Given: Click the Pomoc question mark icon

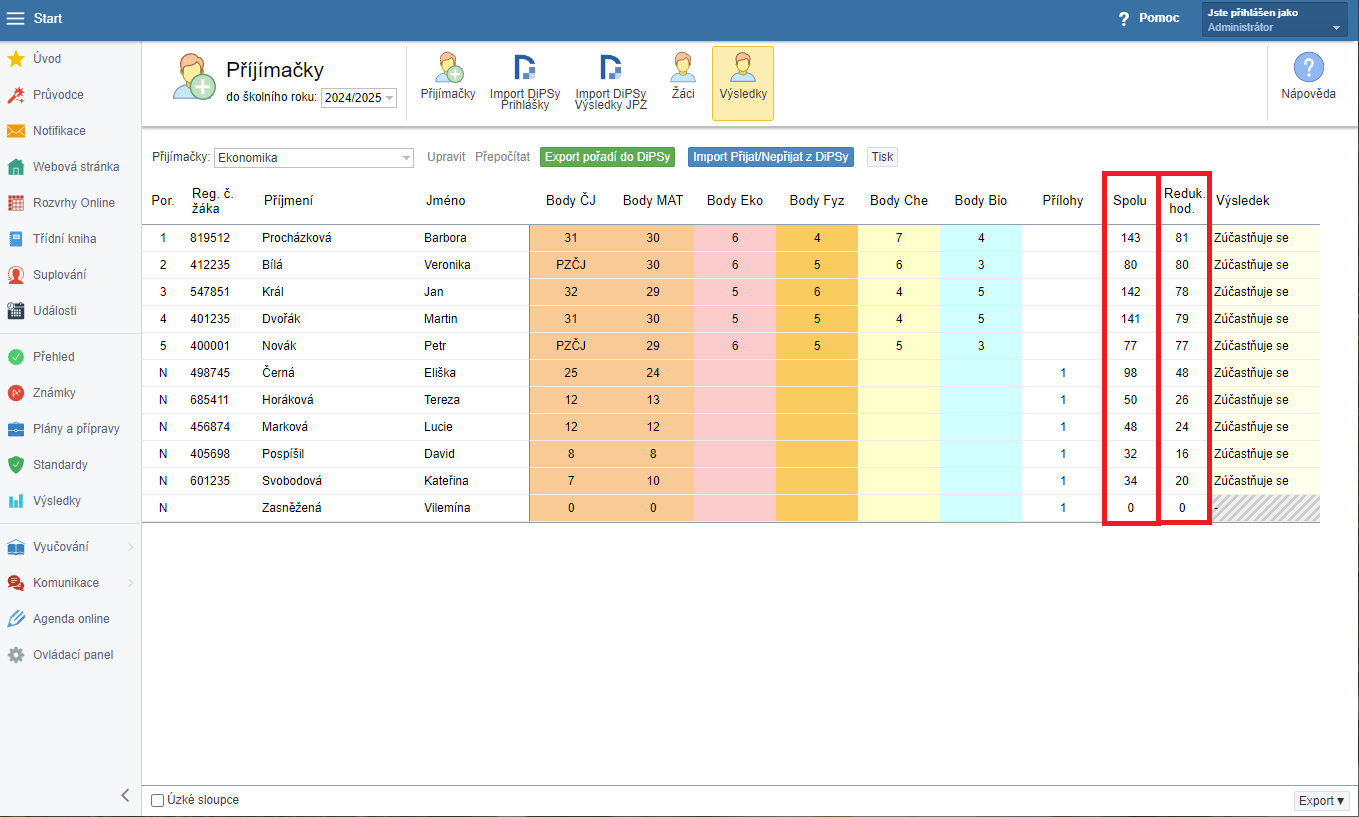Looking at the screenshot, I should coord(1124,18).
